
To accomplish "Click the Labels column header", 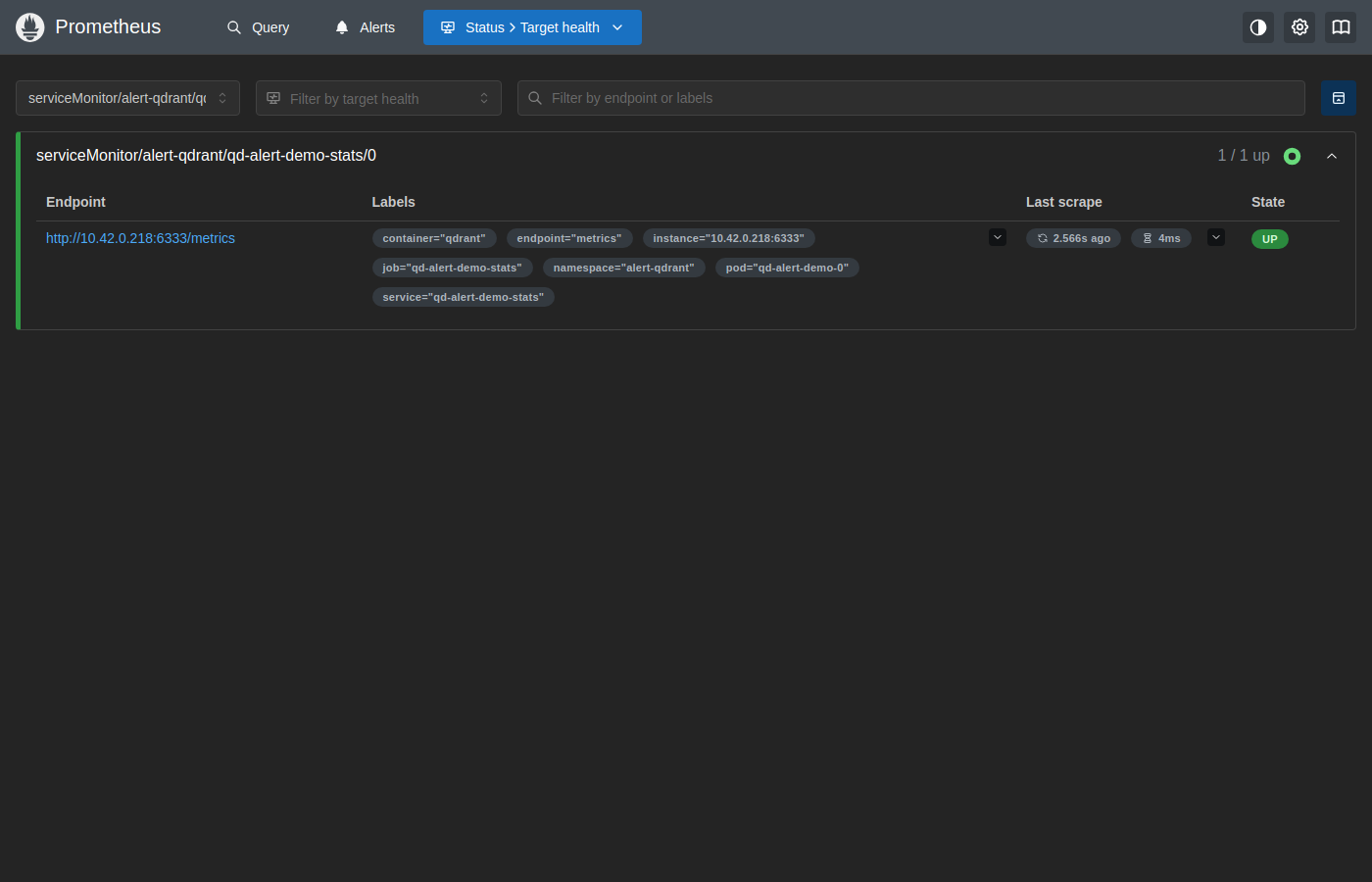I will coord(393,202).
